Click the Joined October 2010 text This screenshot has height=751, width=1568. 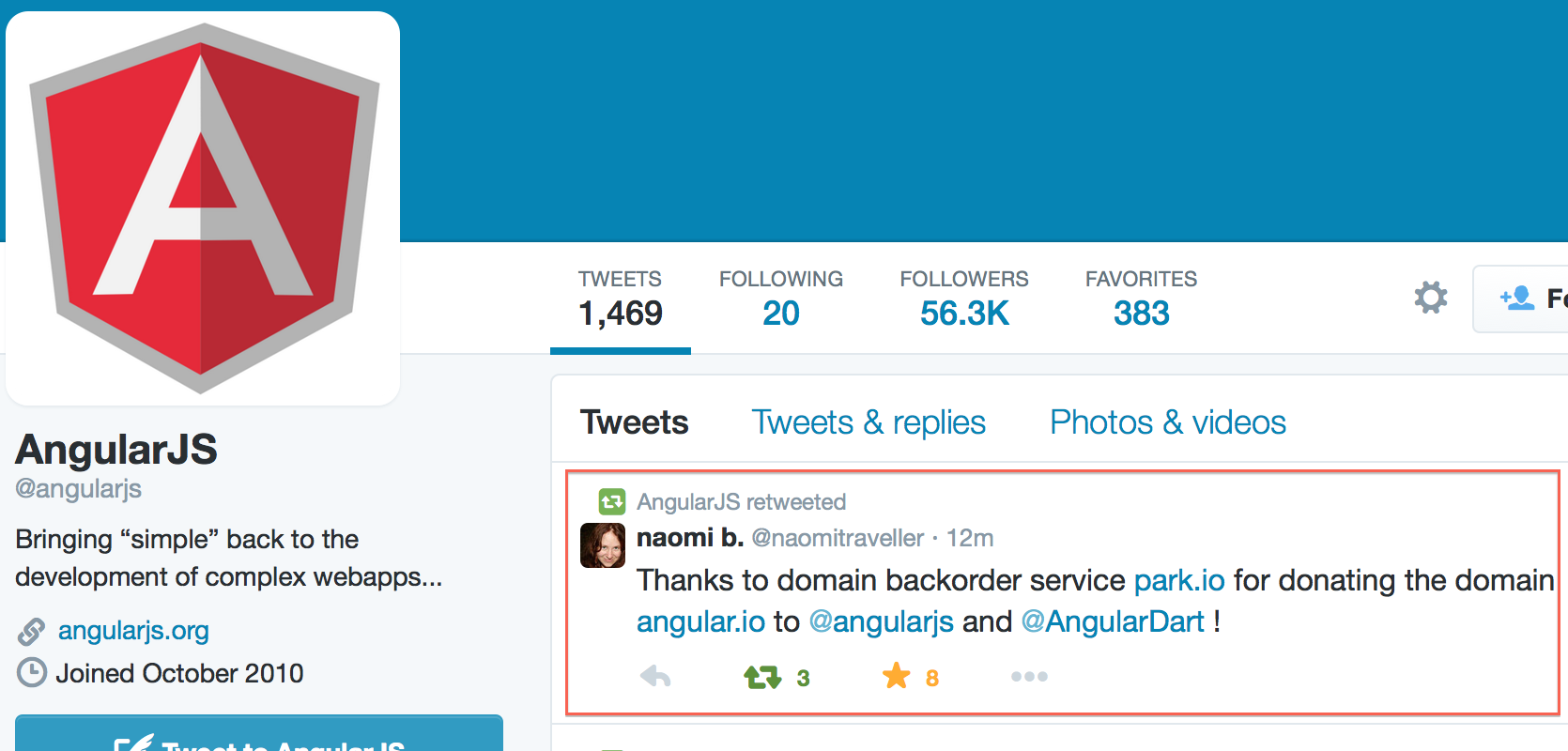[x=179, y=673]
